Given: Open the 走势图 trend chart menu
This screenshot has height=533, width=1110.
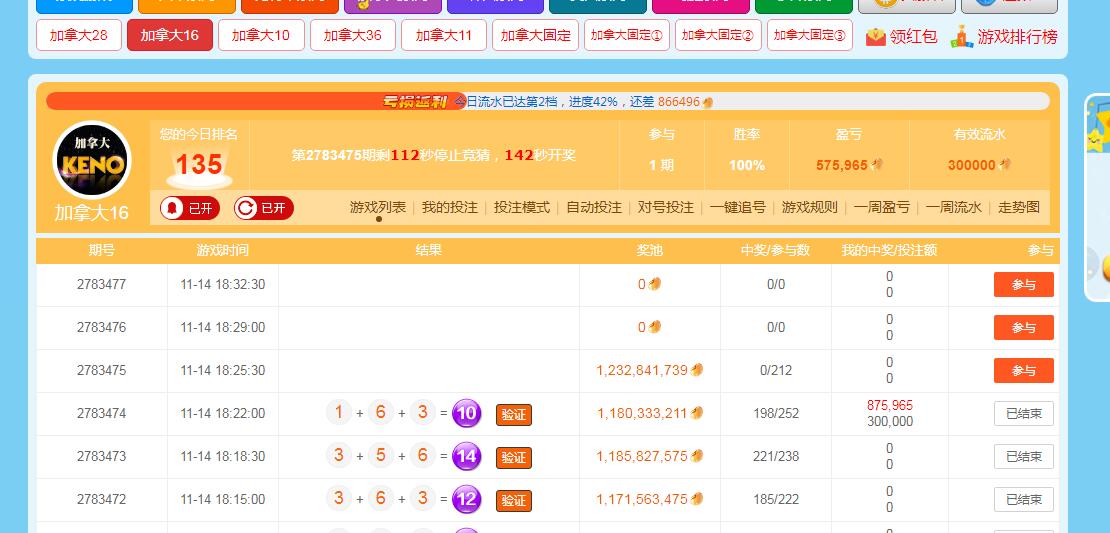Looking at the screenshot, I should click(1018, 207).
